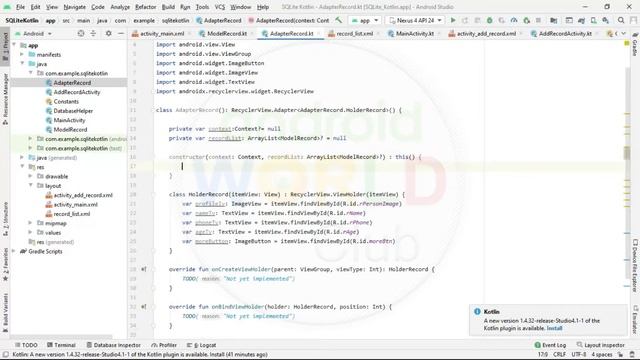Select DatabaseHelper in project tree
Viewport: 640px width, 360px height.
tap(73, 111)
